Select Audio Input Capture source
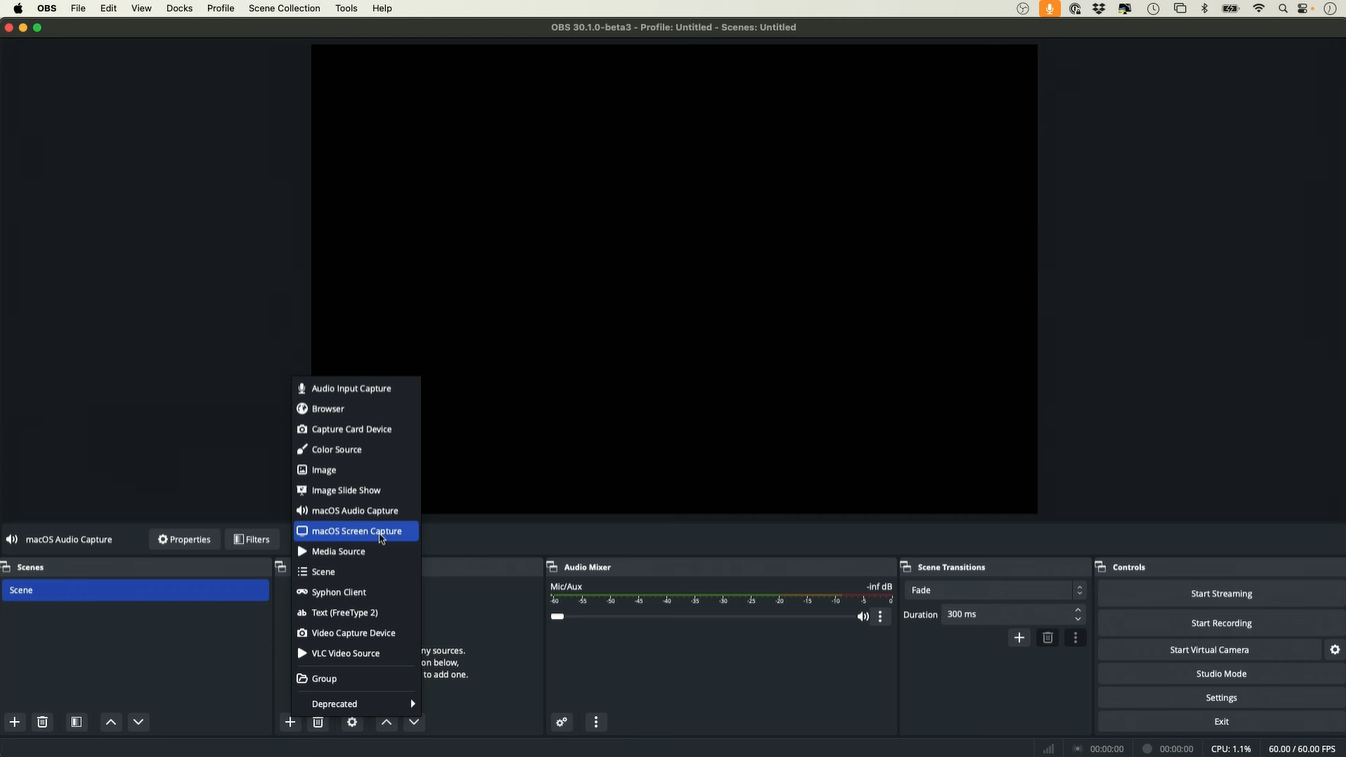 tap(356, 389)
